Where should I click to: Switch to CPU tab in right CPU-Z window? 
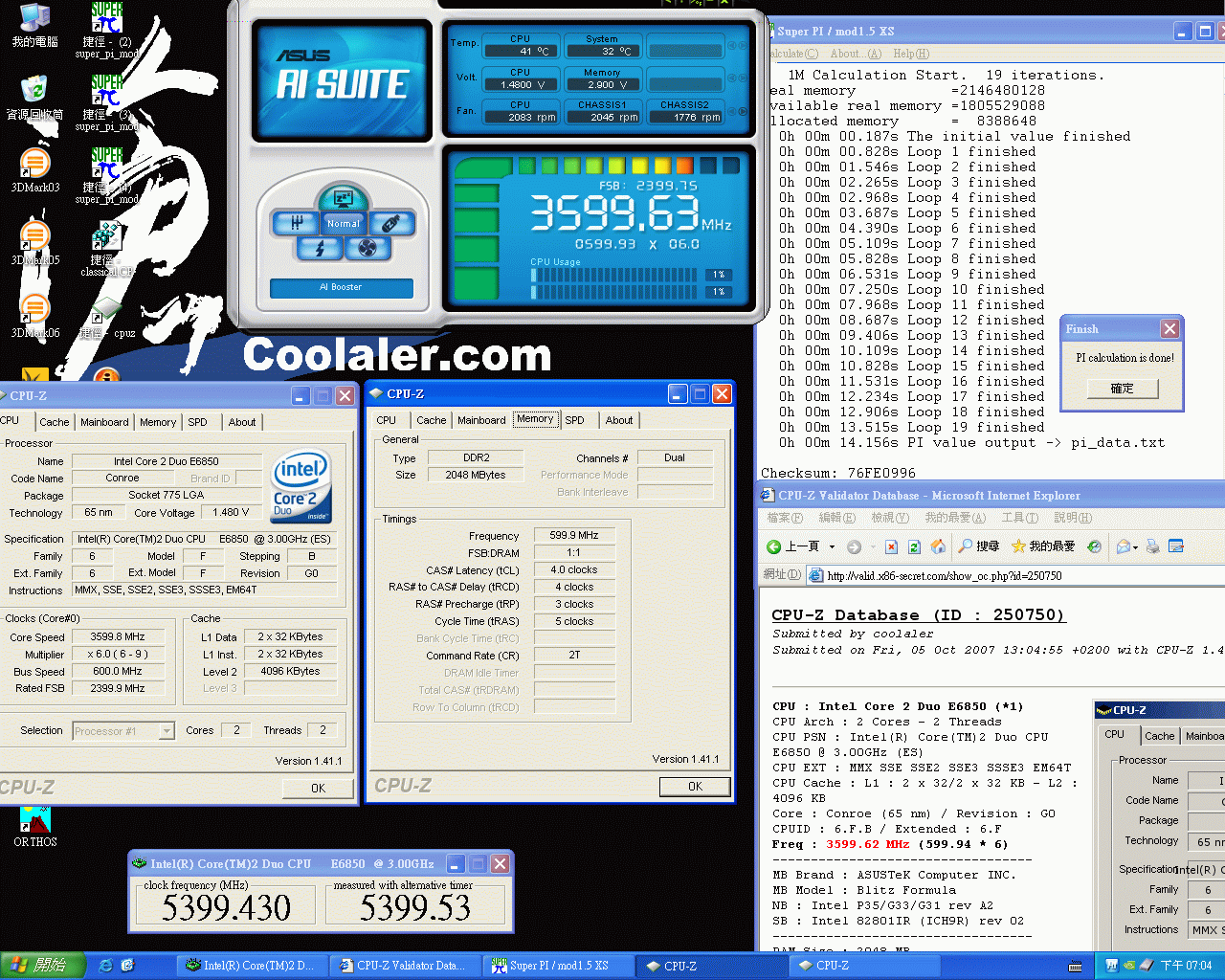(x=387, y=420)
